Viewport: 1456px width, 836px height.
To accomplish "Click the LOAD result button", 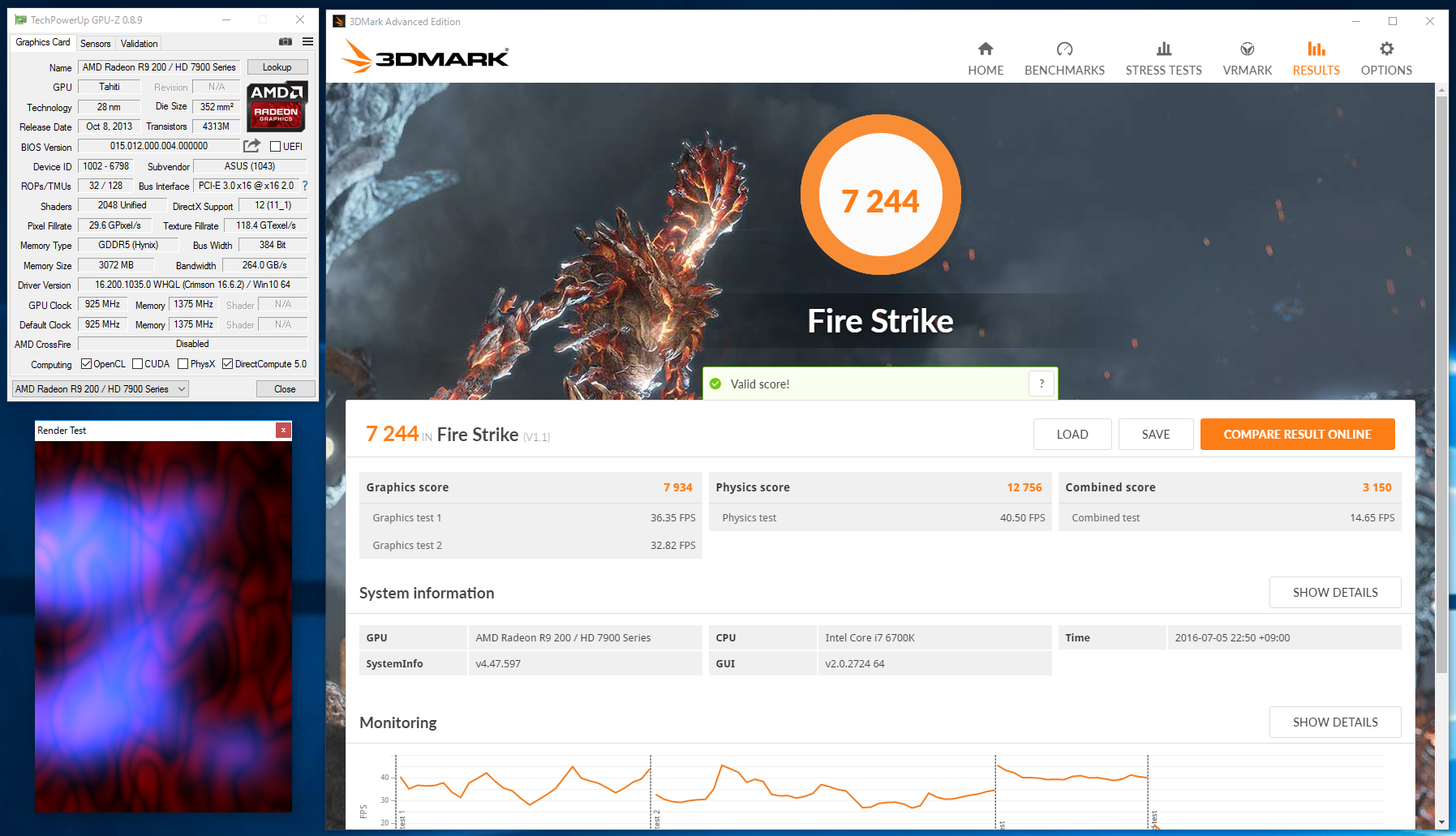I will click(x=1072, y=435).
